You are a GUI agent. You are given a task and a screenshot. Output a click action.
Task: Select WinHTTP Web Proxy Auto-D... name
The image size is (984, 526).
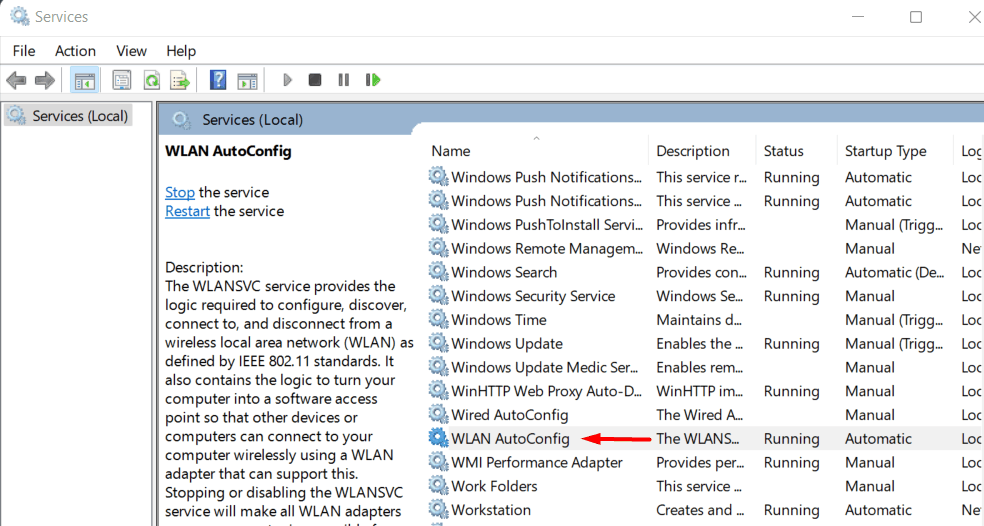pos(546,392)
